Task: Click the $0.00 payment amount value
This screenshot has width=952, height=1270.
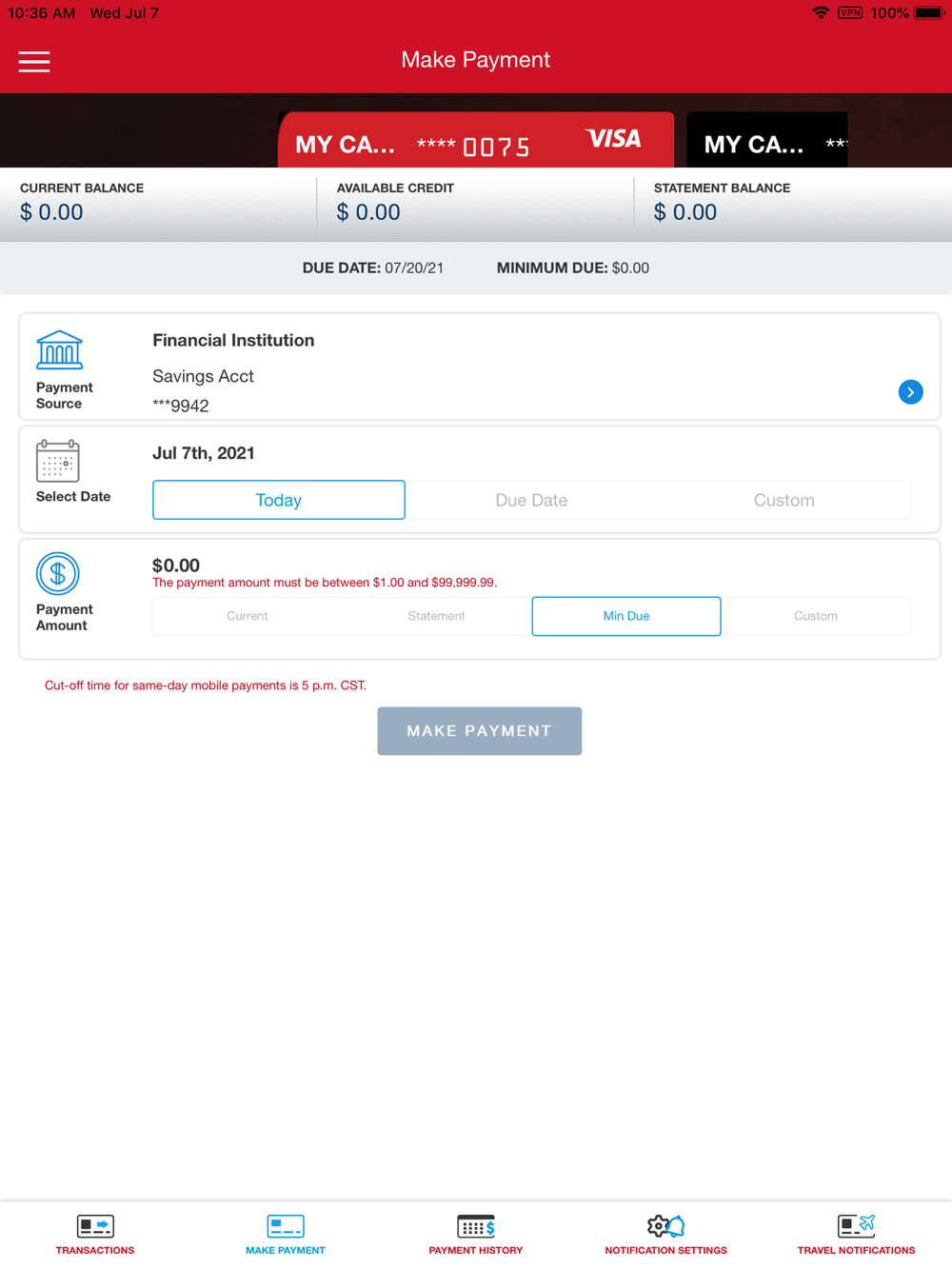Action: pyautogui.click(x=176, y=566)
